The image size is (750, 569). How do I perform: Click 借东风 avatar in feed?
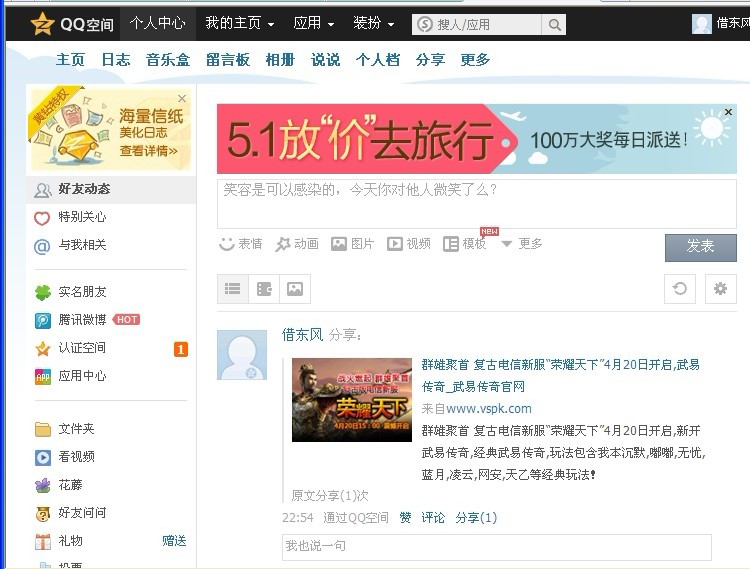pyautogui.click(x=242, y=355)
